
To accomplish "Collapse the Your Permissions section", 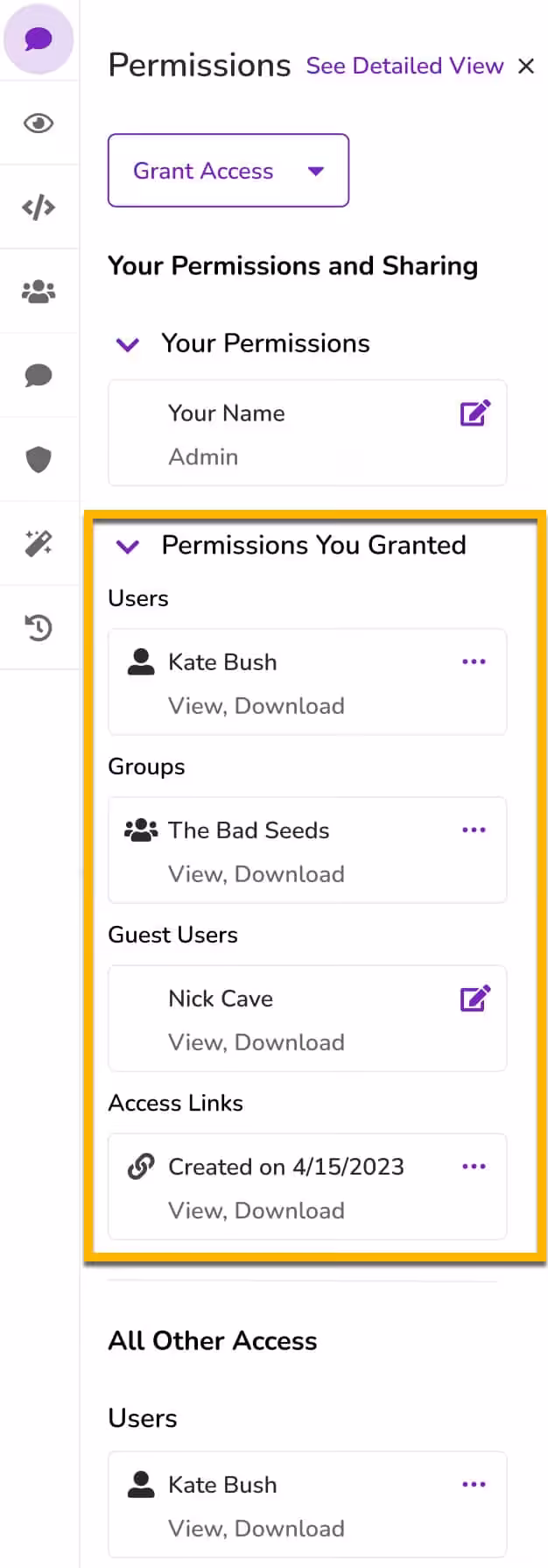I will coord(128,344).
